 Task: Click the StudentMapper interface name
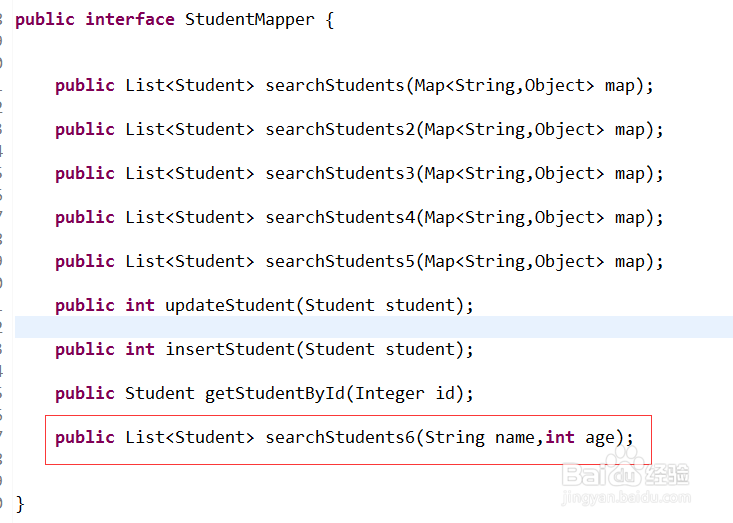[x=250, y=20]
